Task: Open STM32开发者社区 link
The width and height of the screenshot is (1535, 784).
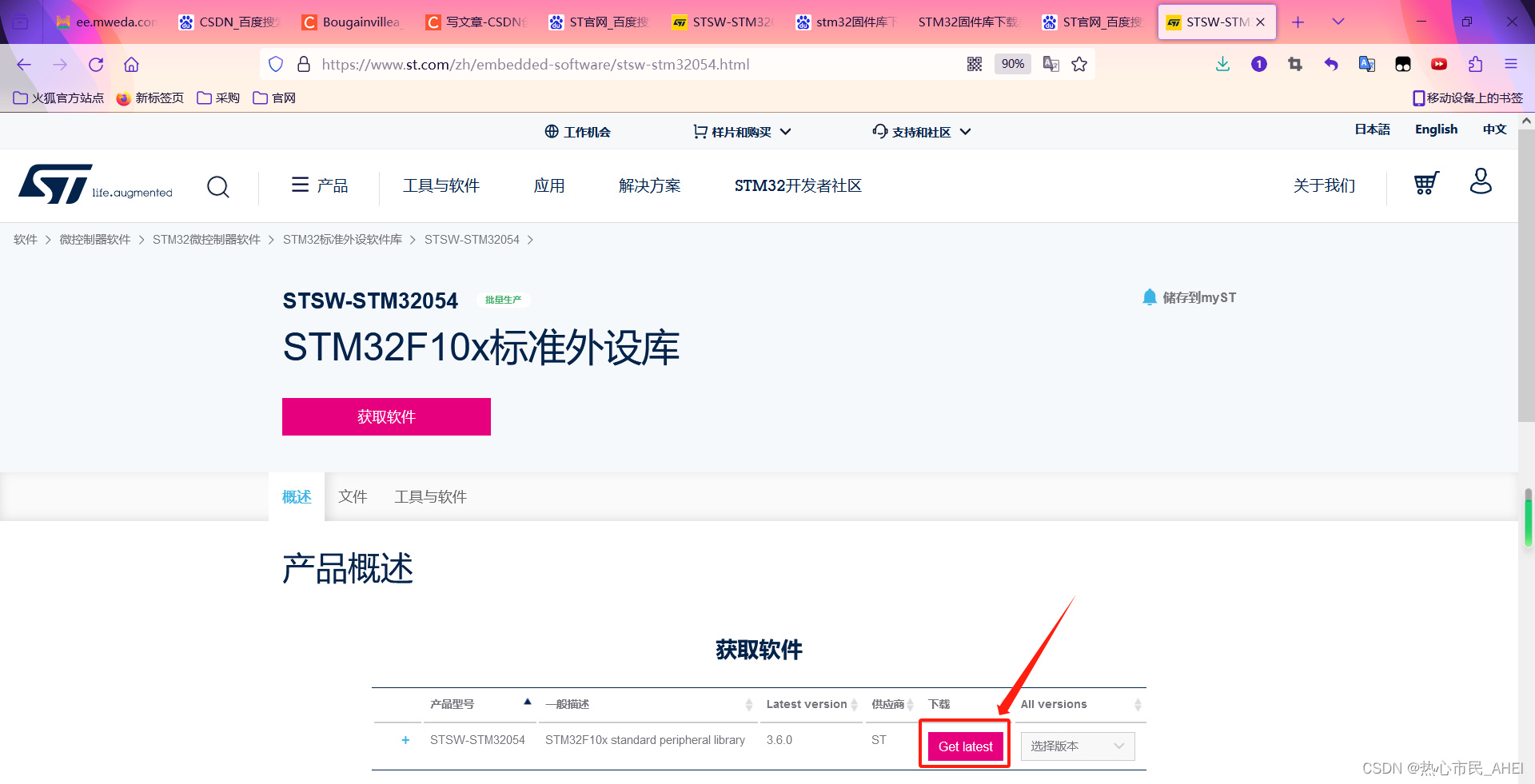Action: (x=798, y=185)
